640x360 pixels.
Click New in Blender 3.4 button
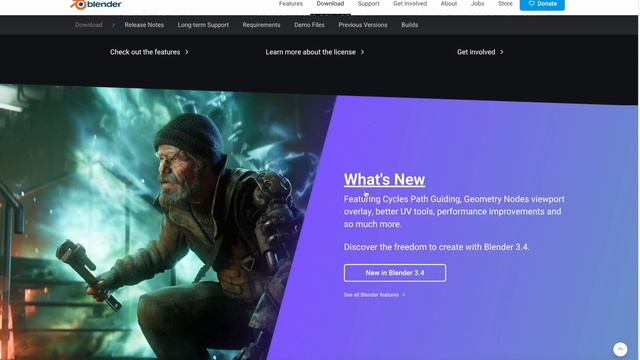coord(395,273)
